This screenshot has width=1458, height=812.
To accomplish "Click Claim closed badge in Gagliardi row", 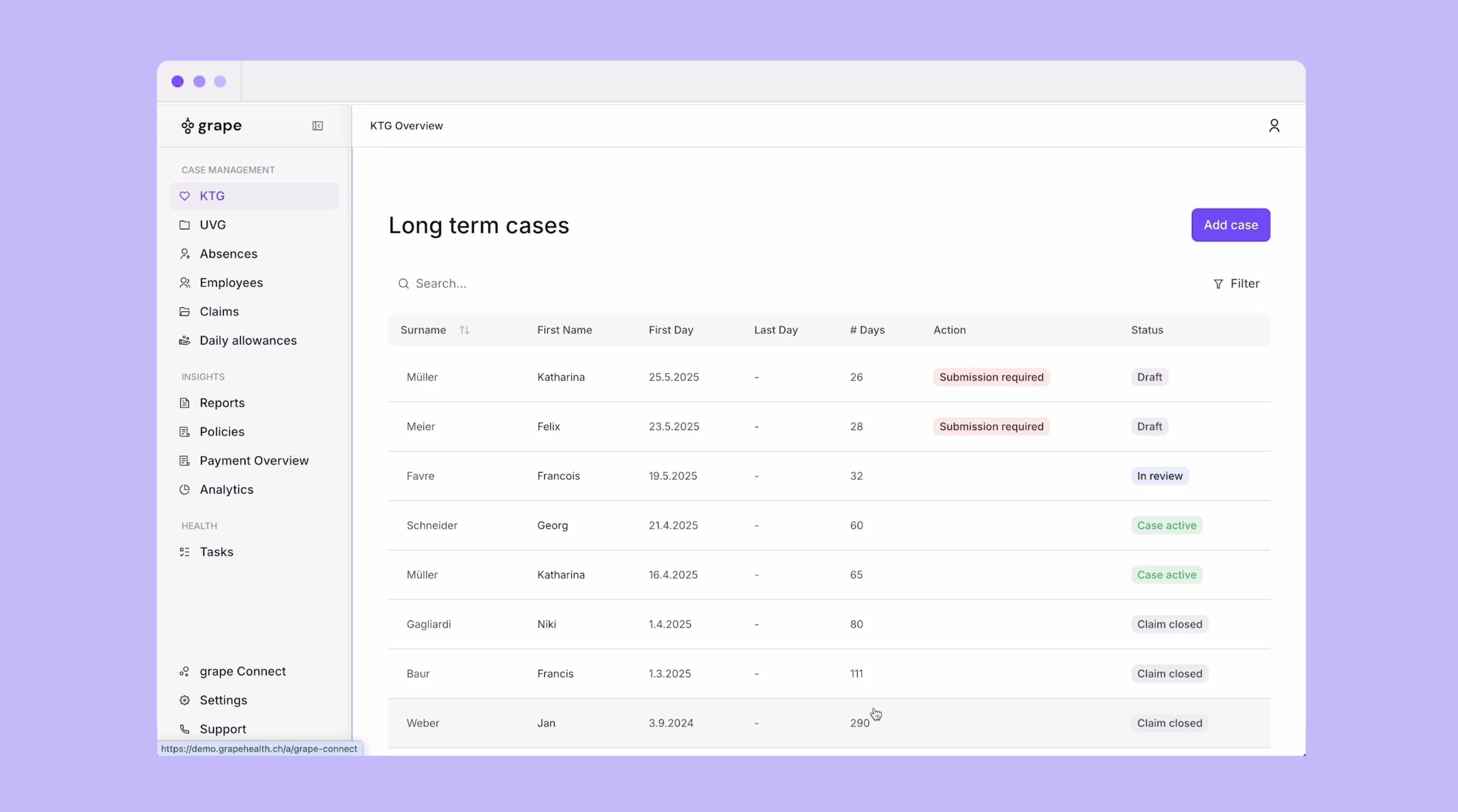I will point(1169,624).
